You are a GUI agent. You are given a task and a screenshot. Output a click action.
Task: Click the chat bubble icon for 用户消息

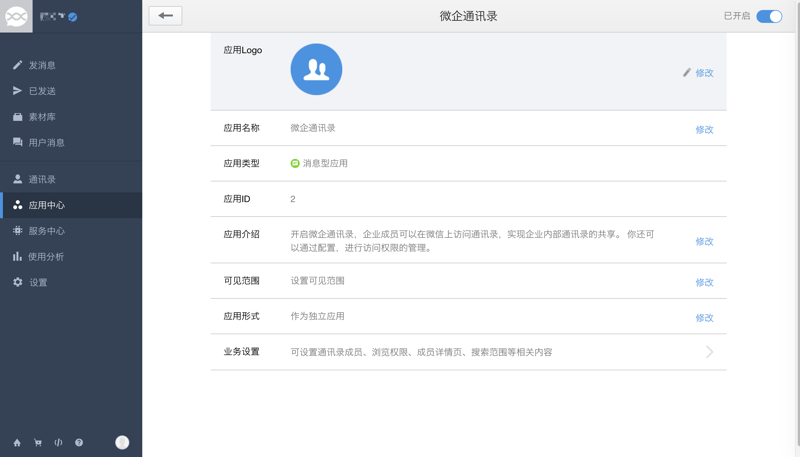pyautogui.click(x=17, y=142)
